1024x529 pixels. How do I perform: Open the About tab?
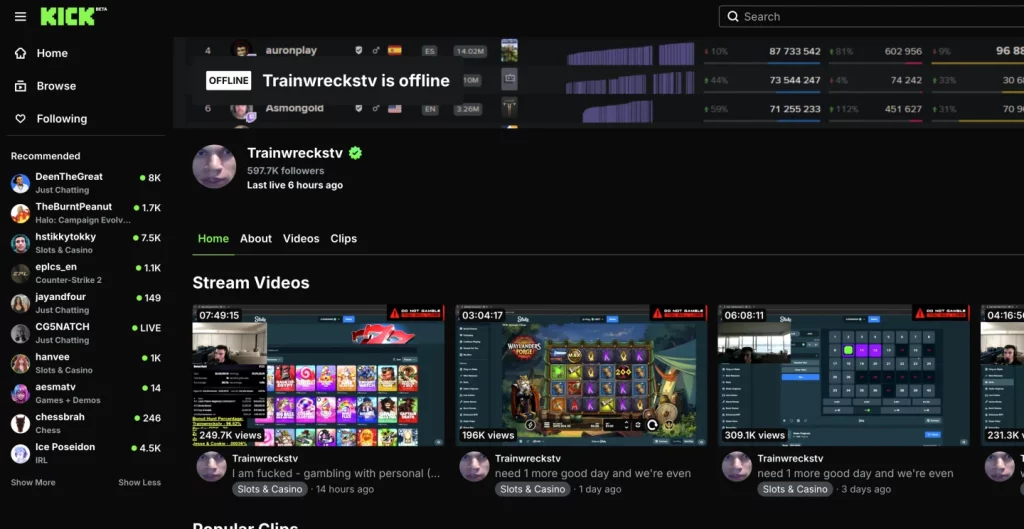(x=255, y=238)
